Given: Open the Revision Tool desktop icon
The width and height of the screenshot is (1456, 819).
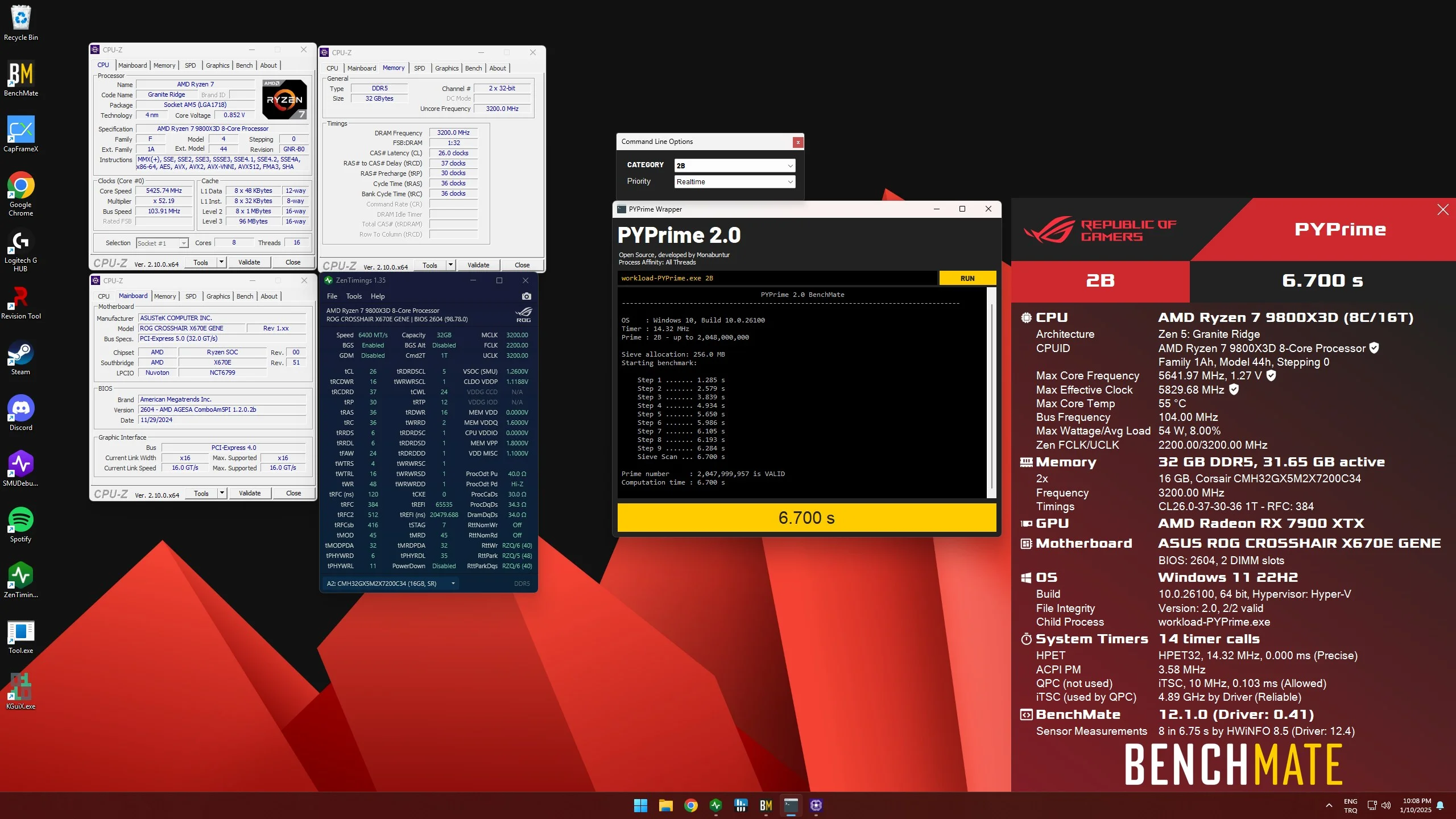Looking at the screenshot, I should pos(21,302).
